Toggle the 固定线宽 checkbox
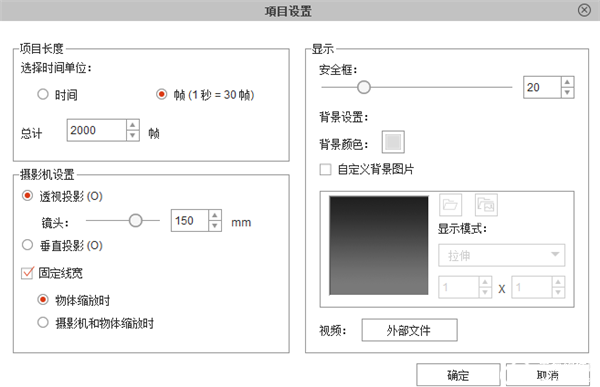 coord(27,273)
